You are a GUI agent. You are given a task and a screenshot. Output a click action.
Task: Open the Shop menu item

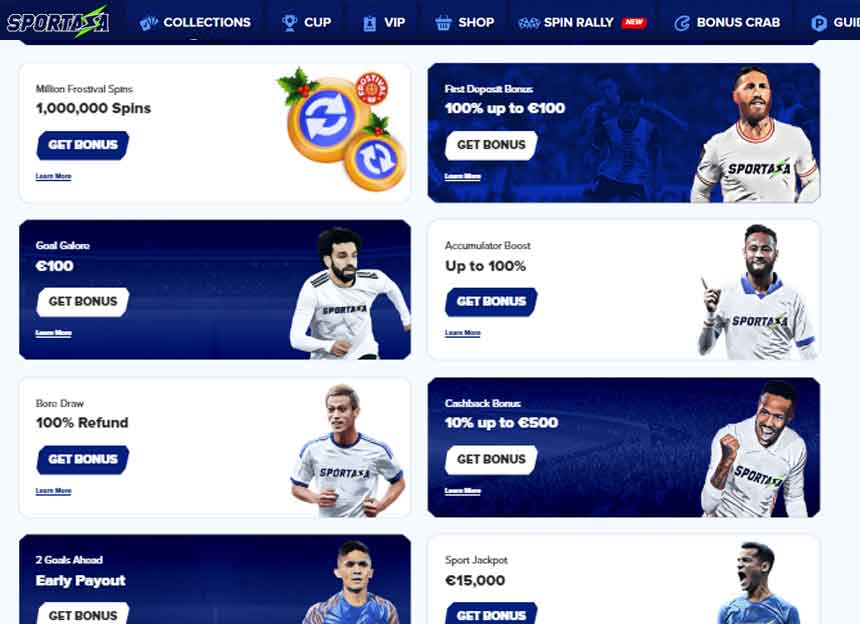pyautogui.click(x=476, y=22)
